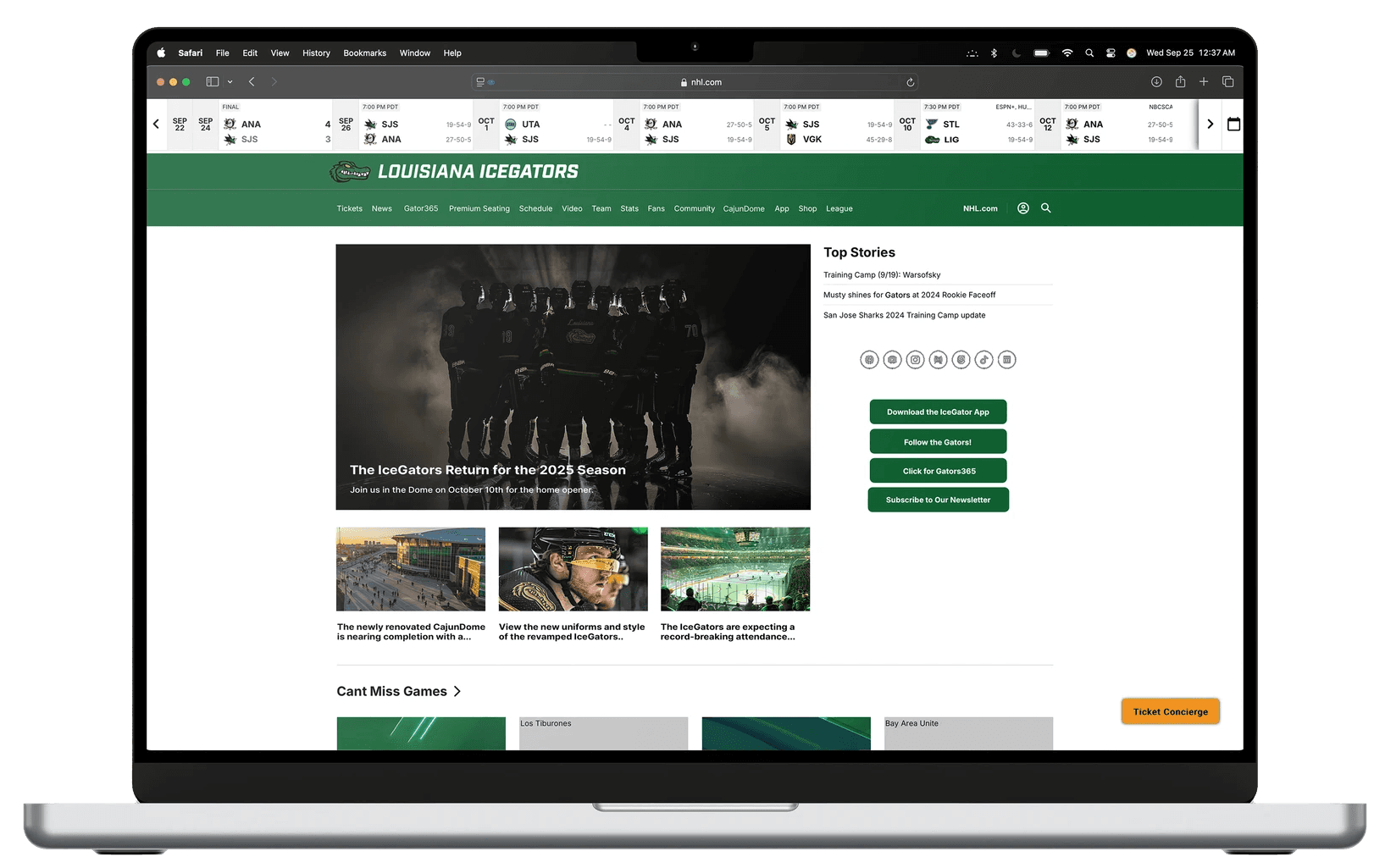The height and width of the screenshot is (868, 1385).
Task: Open Spotlight search in the menu bar
Action: coord(1089,53)
